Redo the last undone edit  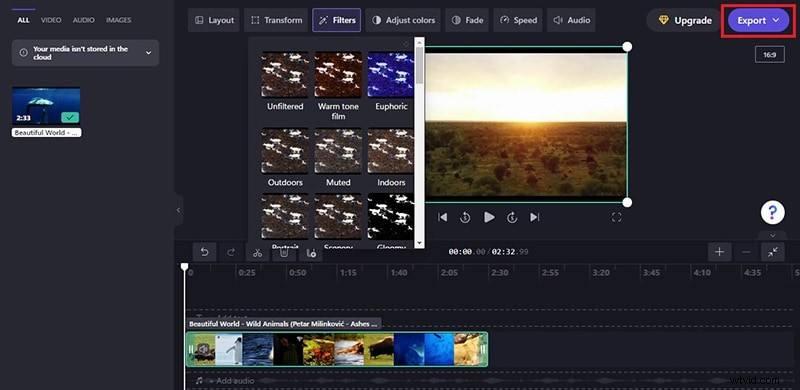pos(231,252)
